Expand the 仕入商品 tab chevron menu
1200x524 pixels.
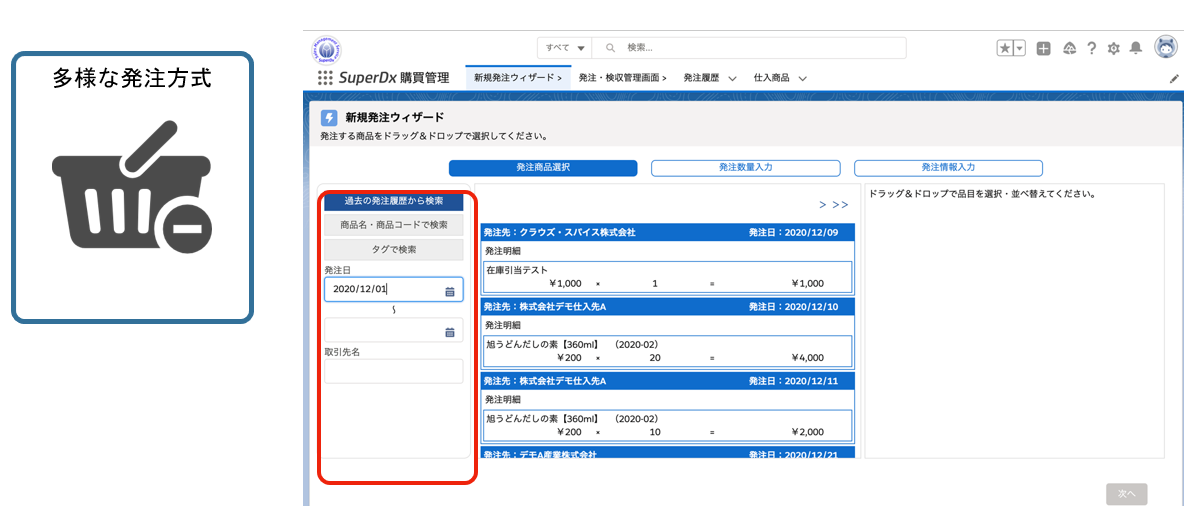pyautogui.click(x=802, y=78)
